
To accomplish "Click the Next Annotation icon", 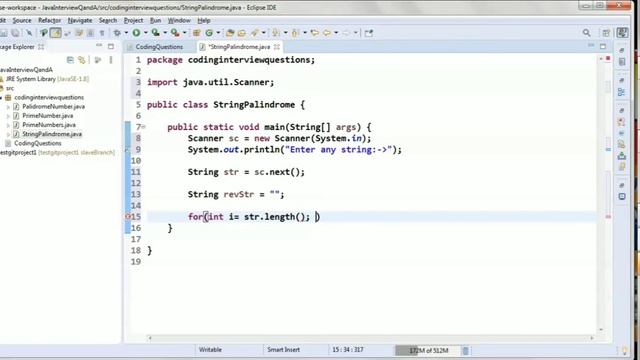I will [276, 33].
